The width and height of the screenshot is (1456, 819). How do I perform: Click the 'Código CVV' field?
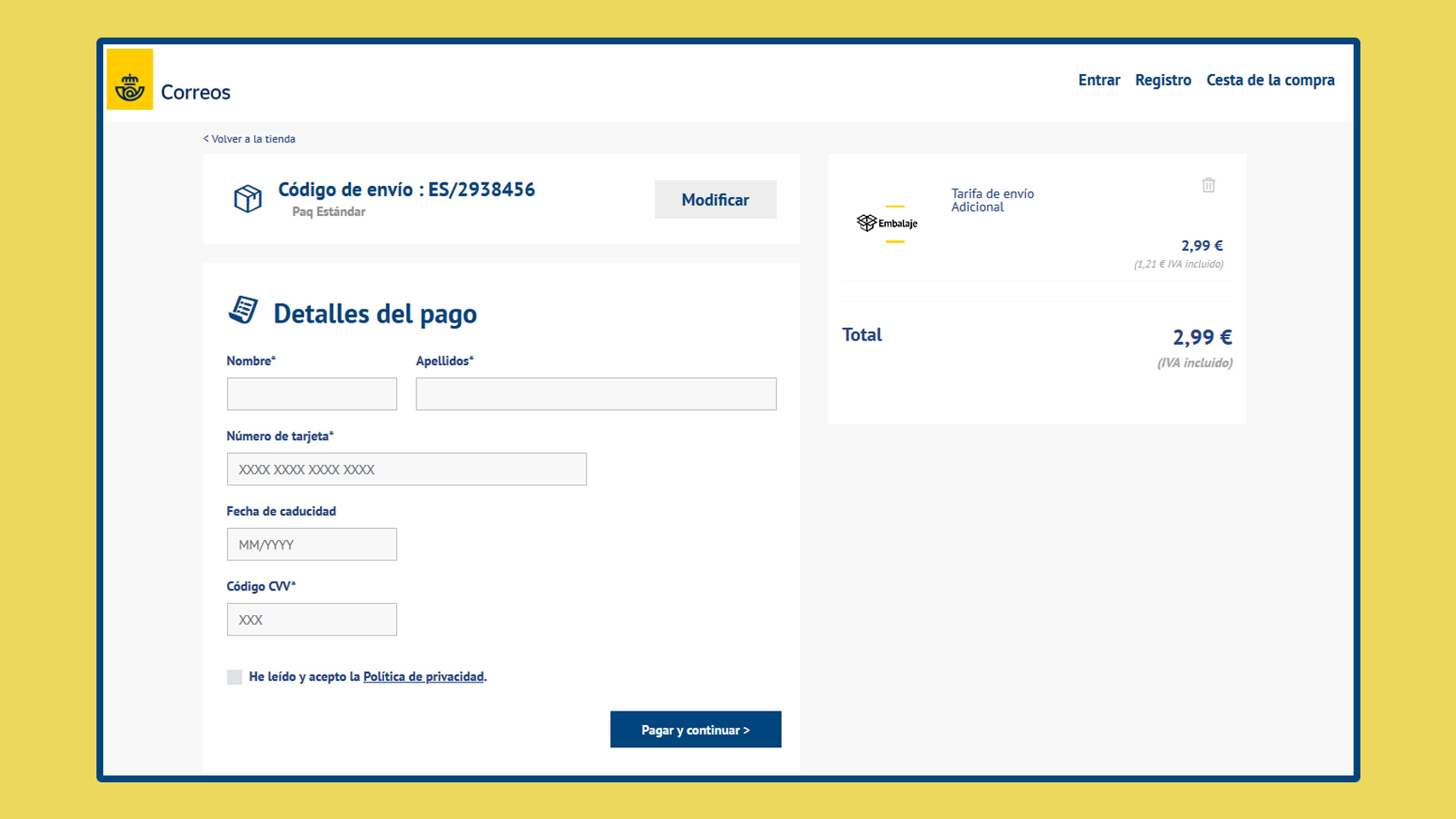[312, 619]
